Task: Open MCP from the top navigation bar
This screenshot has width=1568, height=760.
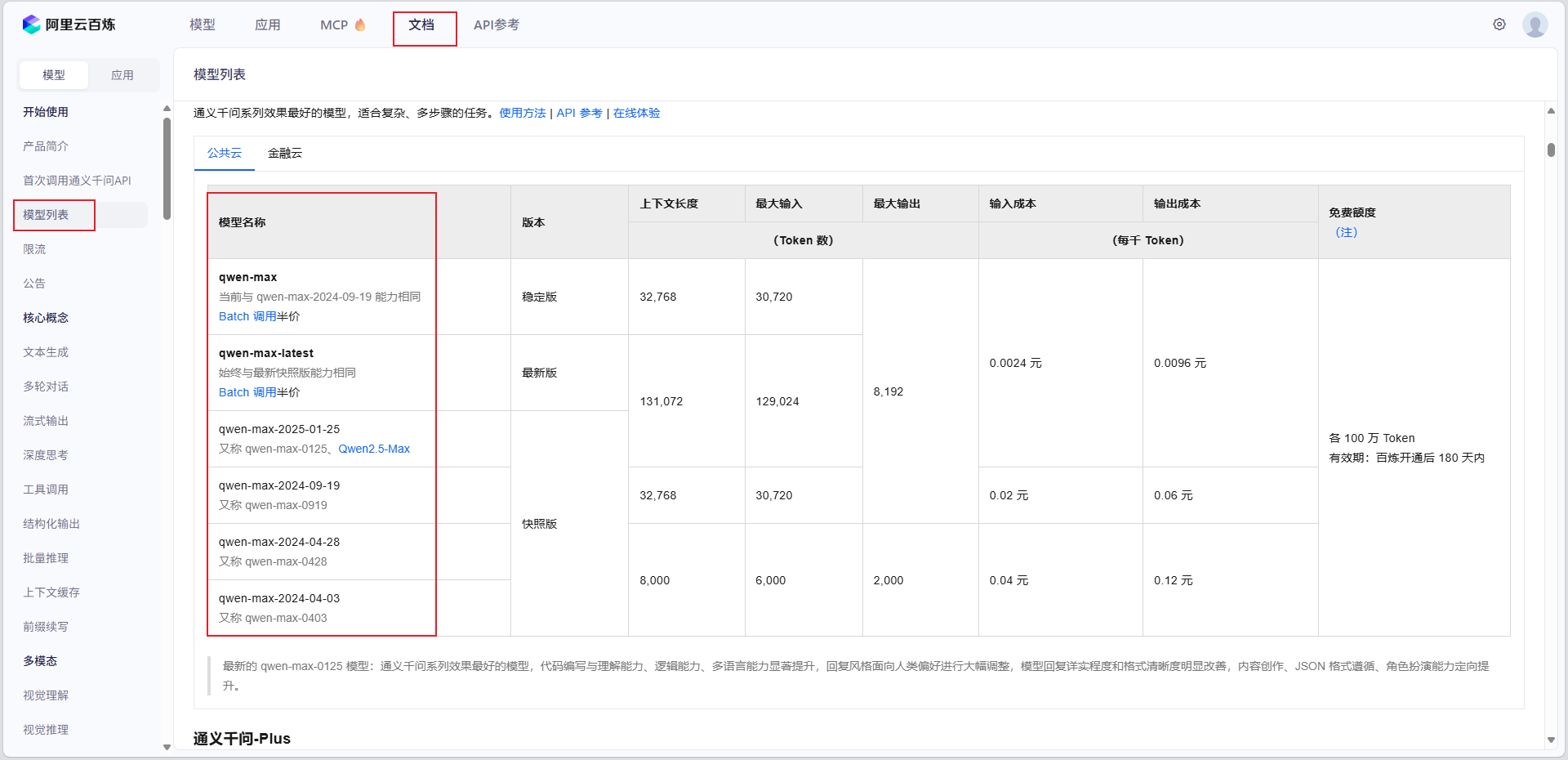Action: click(333, 25)
